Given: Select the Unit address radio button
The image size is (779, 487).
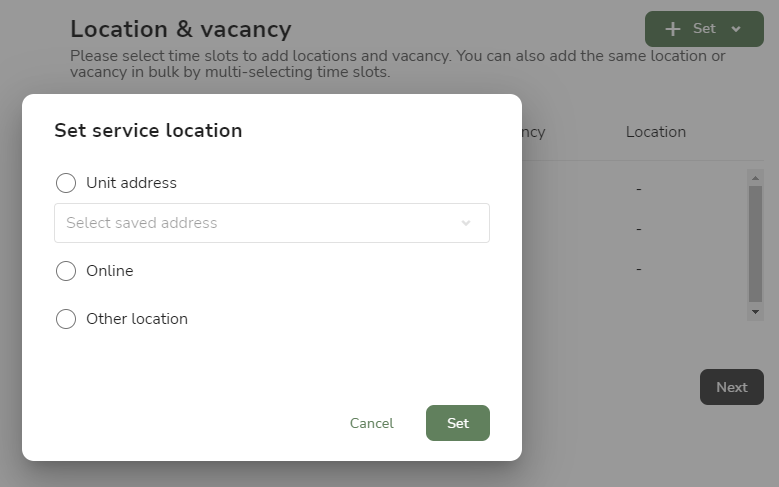Looking at the screenshot, I should pyautogui.click(x=66, y=183).
